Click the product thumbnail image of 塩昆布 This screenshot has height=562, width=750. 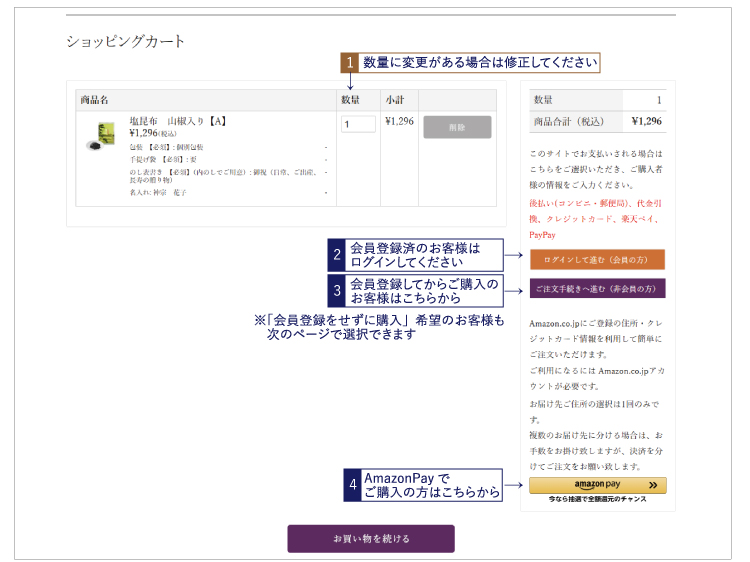coord(101,135)
